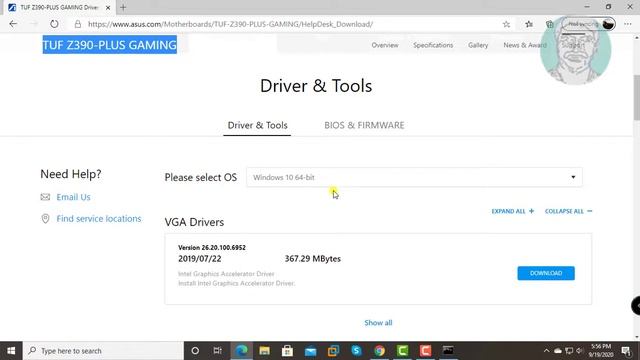This screenshot has width=640, height=360.
Task: Open red Camtasia recorder taskbar icon
Action: tap(425, 351)
